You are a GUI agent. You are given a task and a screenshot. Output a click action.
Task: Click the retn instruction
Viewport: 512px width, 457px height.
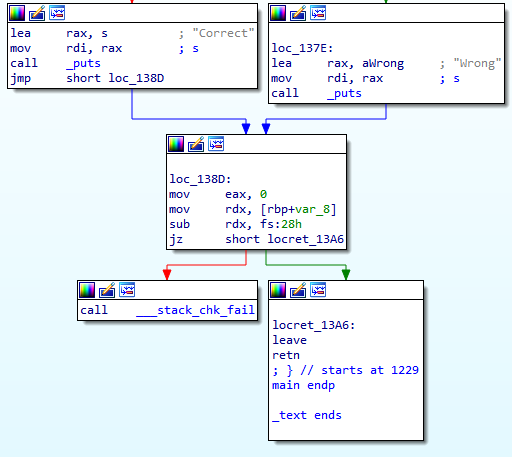(x=286, y=355)
